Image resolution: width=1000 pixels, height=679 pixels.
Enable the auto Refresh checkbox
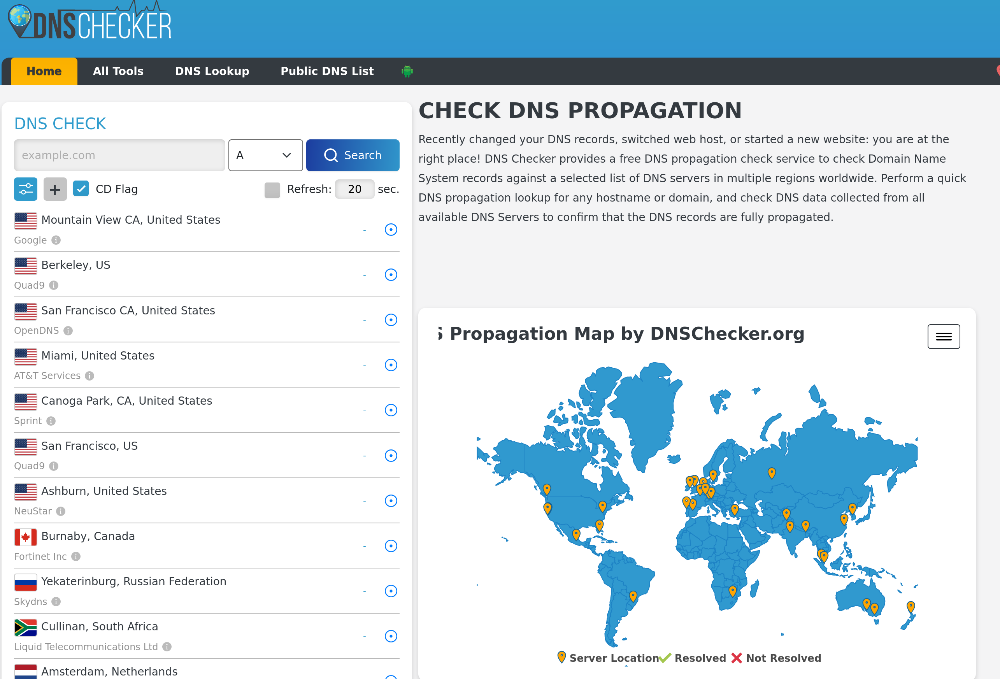[272, 189]
